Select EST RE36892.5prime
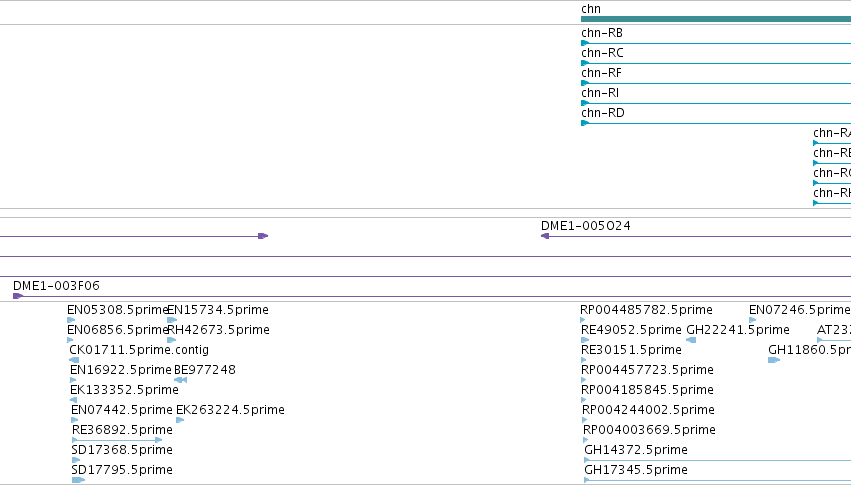851x485 pixels. click(122, 430)
